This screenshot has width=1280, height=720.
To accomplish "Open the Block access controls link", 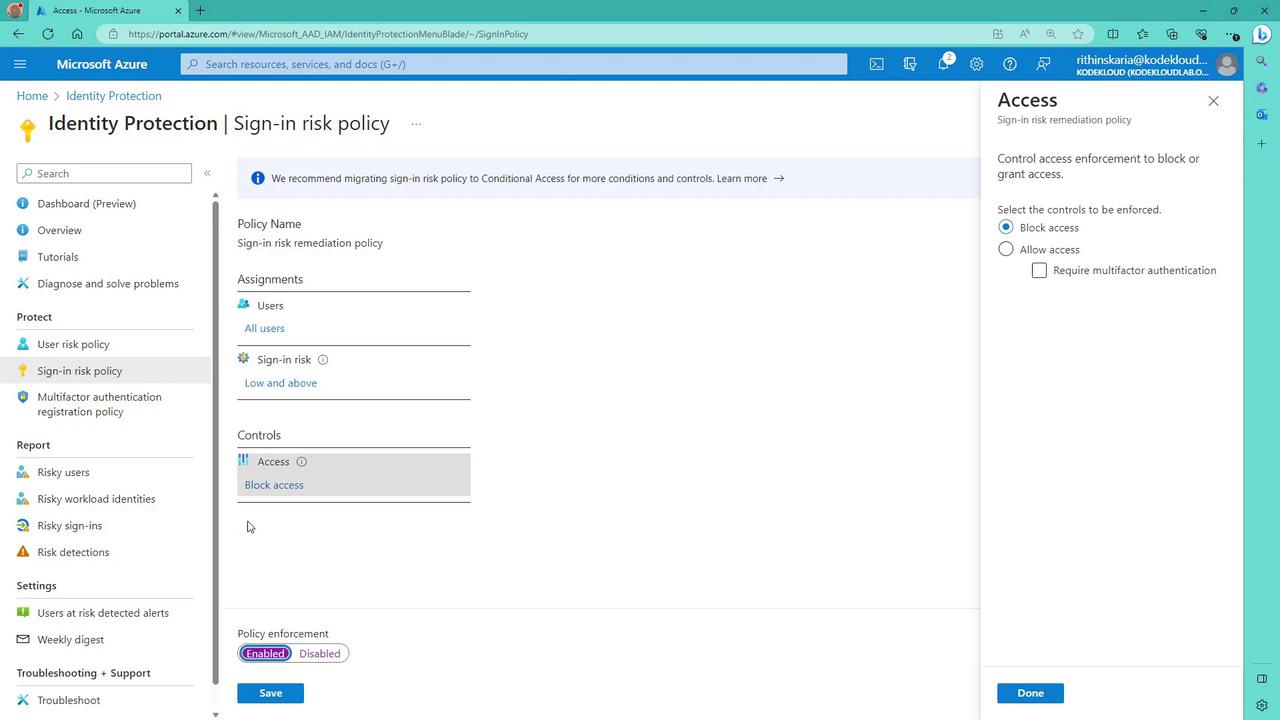I will point(274,485).
